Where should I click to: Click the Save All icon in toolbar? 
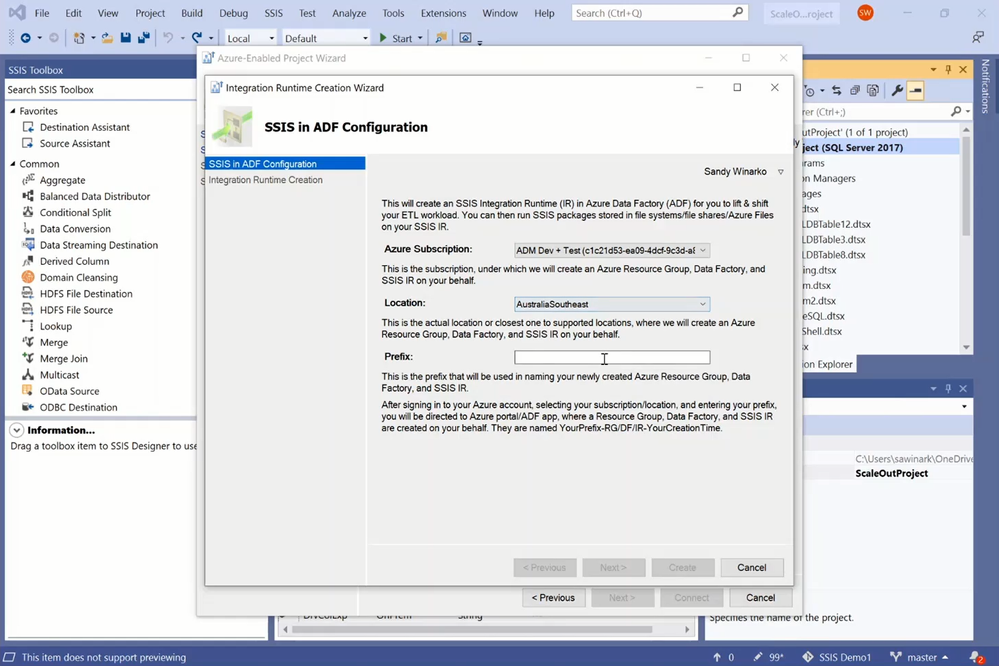point(144,38)
